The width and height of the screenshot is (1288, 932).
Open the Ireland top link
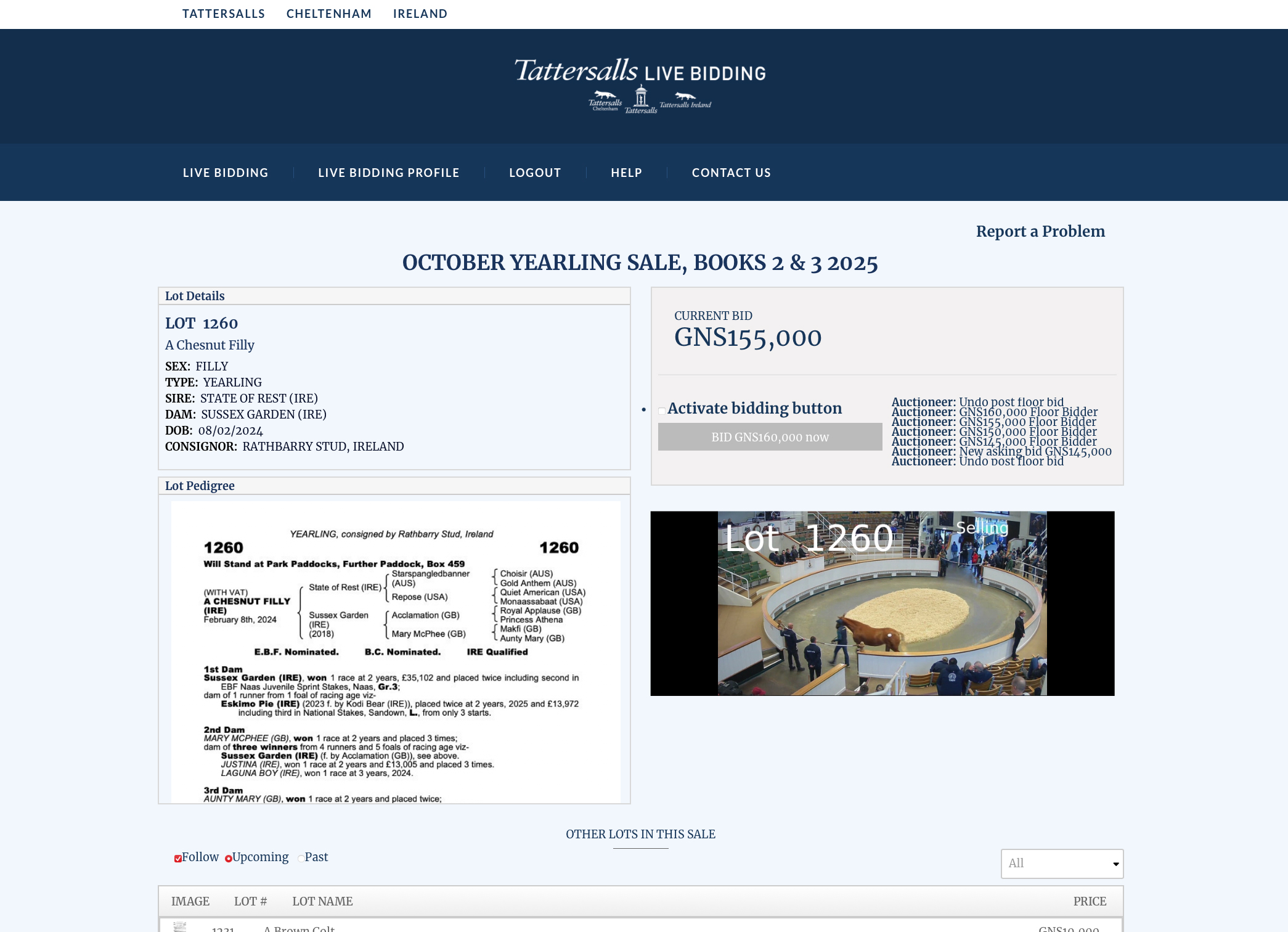click(x=420, y=14)
